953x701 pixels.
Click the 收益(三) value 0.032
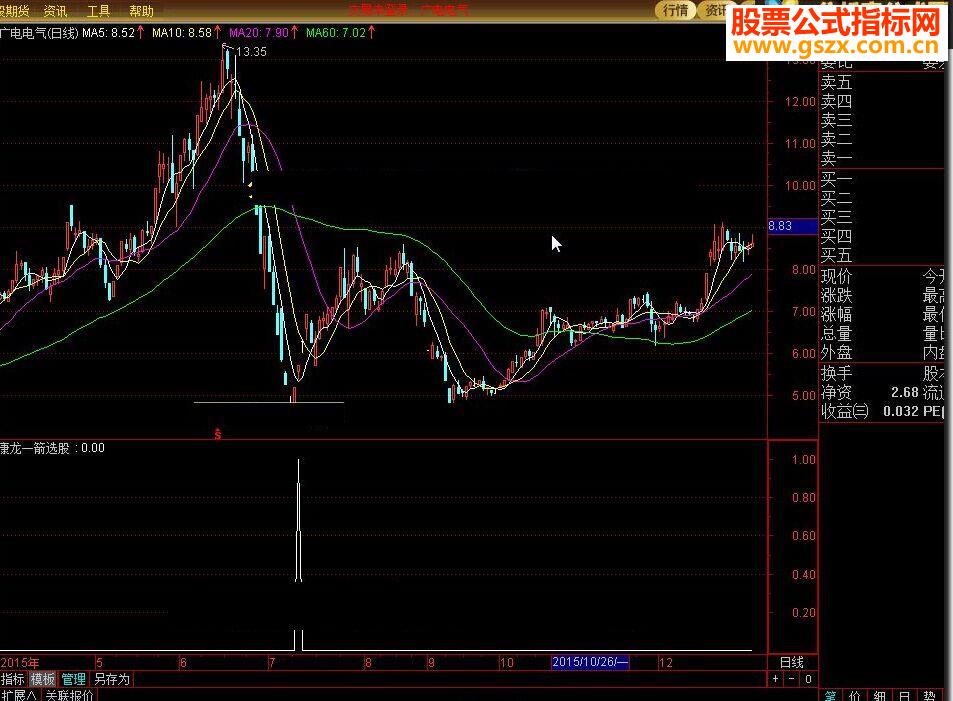coord(901,412)
